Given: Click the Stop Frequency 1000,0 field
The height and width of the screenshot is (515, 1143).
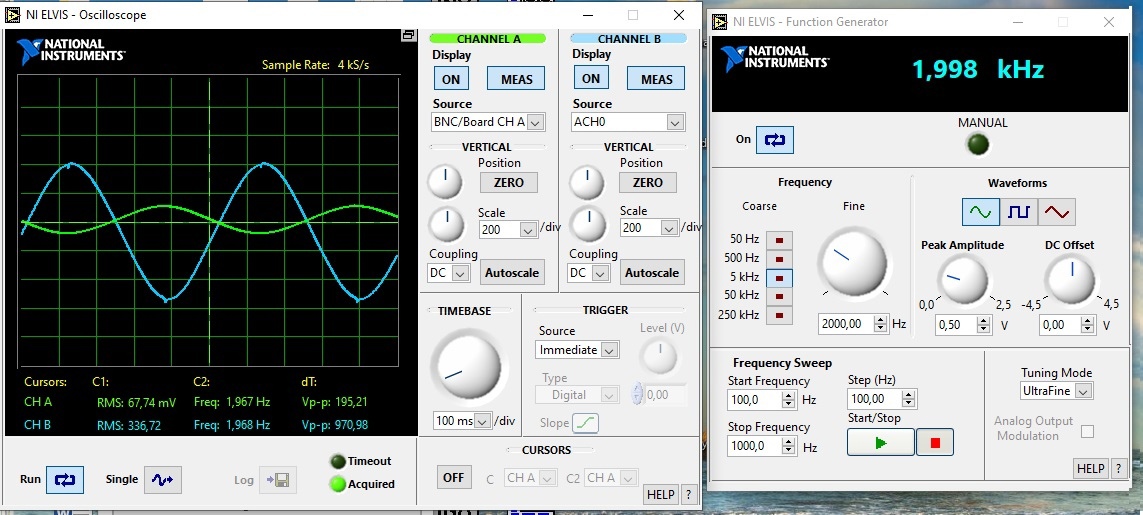Looking at the screenshot, I should pyautogui.click(x=754, y=446).
